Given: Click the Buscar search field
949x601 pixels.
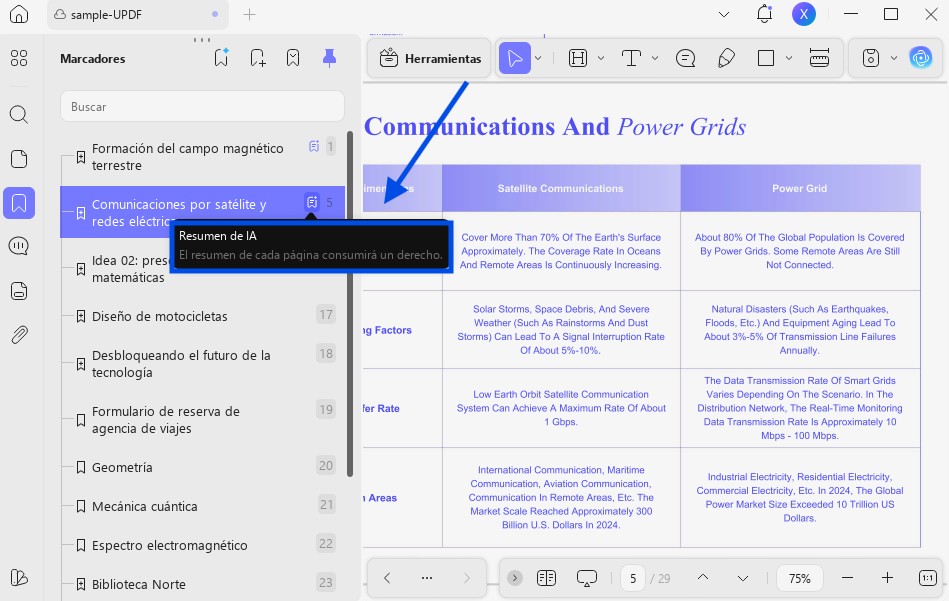Looking at the screenshot, I should click(x=202, y=106).
